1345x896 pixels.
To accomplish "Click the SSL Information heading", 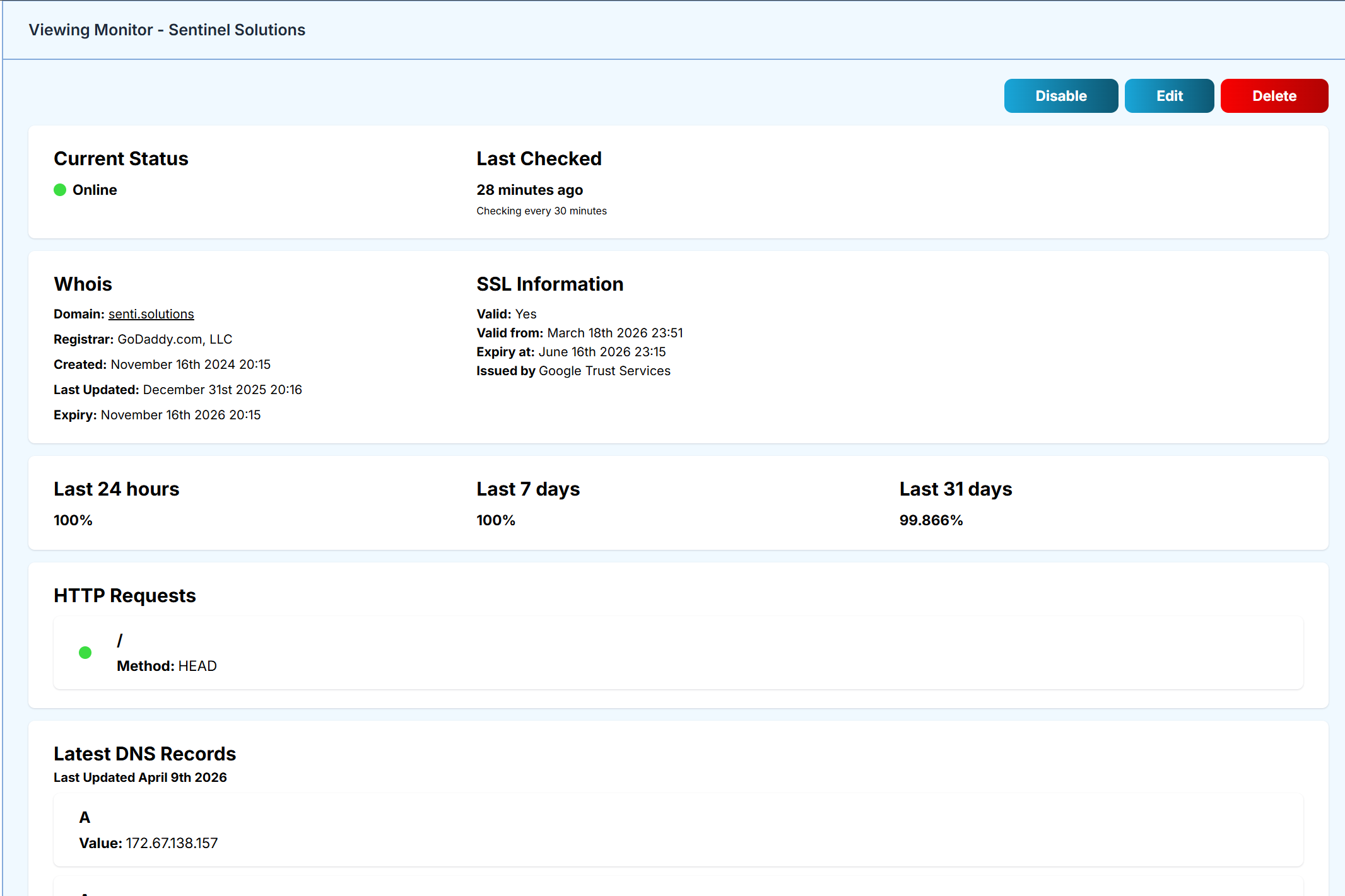I will point(550,284).
